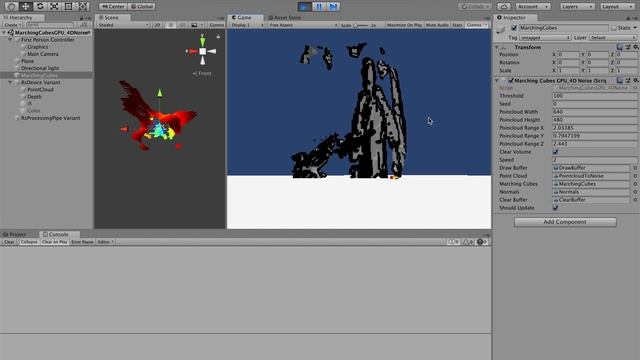Open the Free Aspect dropdown
Image resolution: width=640 pixels, height=360 pixels.
pyautogui.click(x=303, y=25)
